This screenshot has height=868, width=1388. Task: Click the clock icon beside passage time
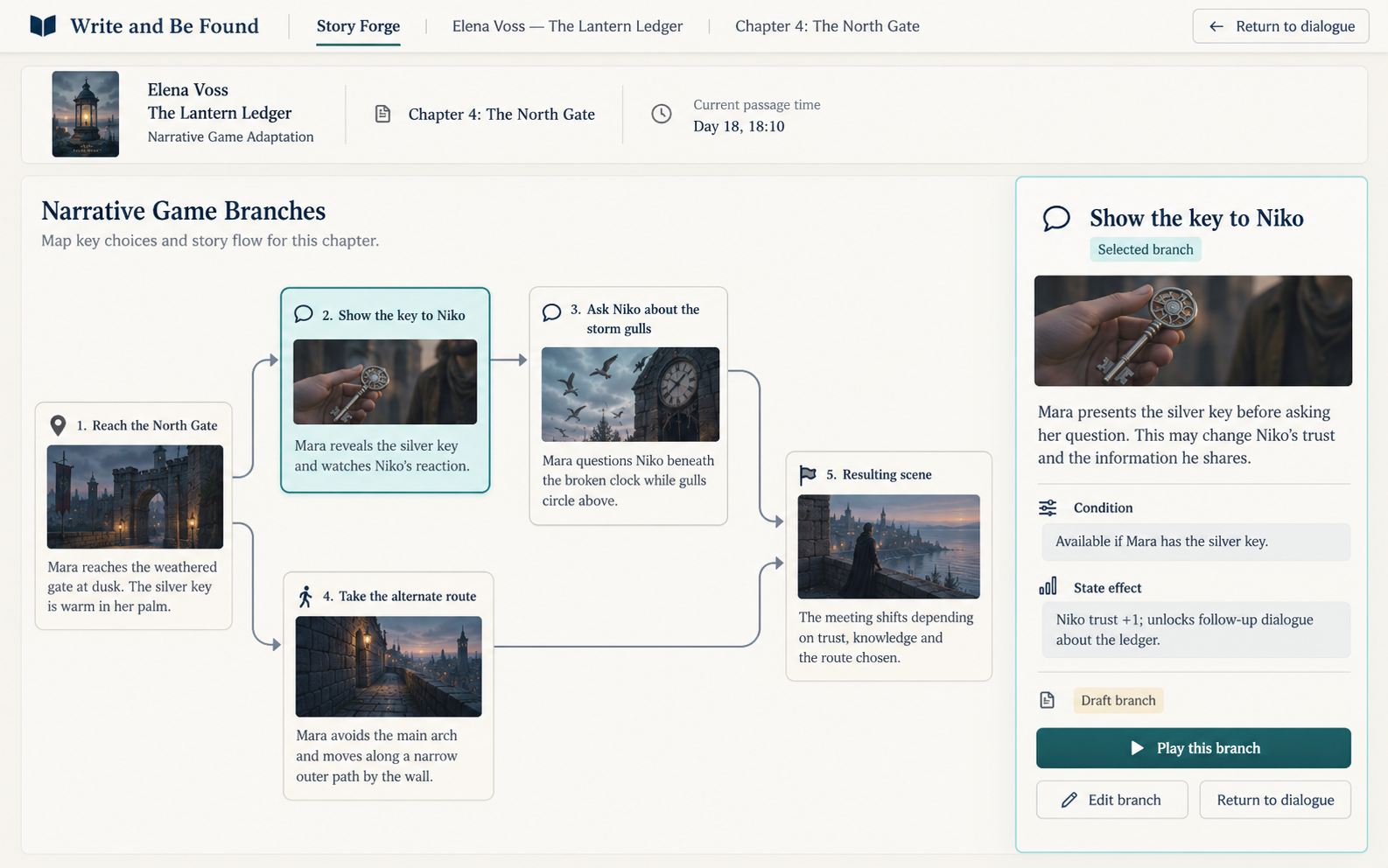pyautogui.click(x=662, y=114)
